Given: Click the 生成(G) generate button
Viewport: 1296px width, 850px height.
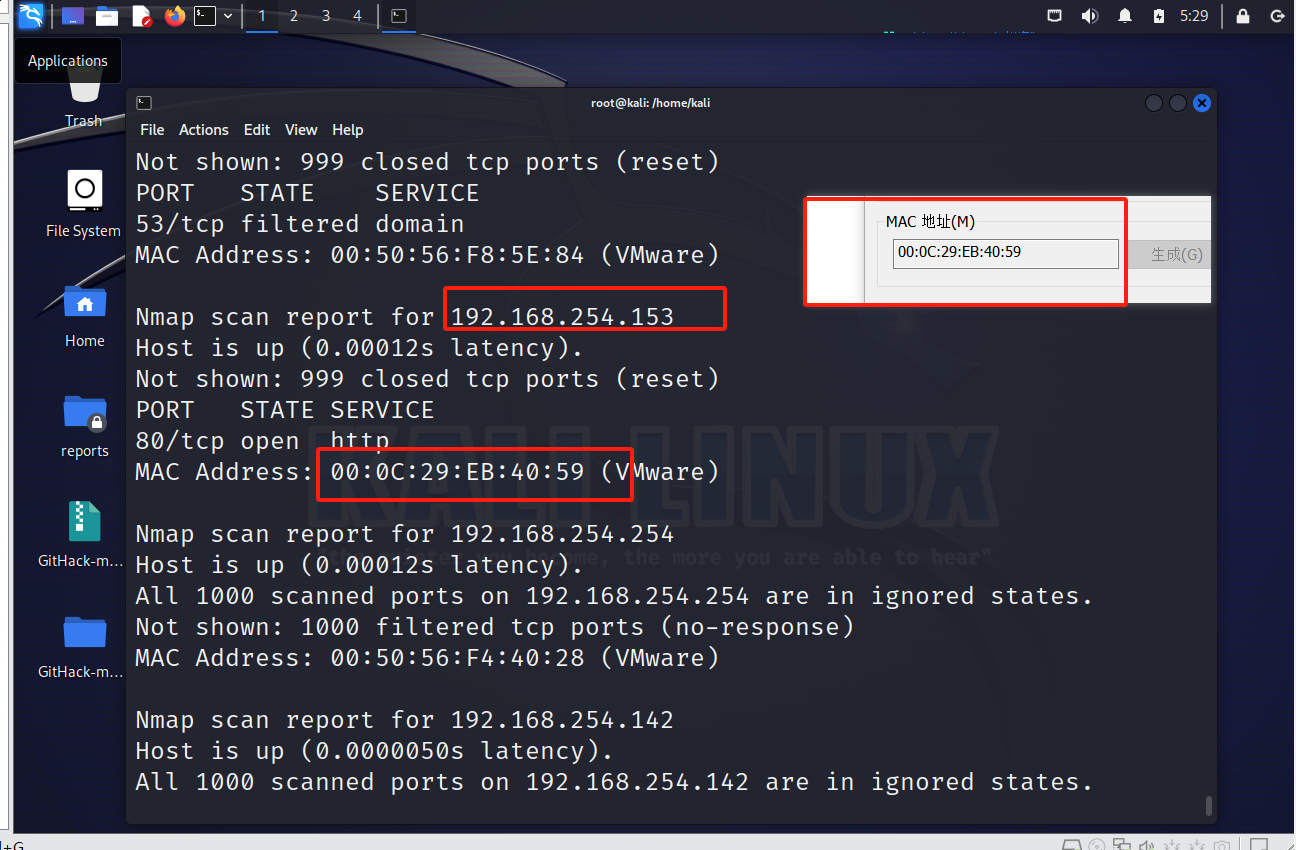Looking at the screenshot, I should tap(1175, 254).
